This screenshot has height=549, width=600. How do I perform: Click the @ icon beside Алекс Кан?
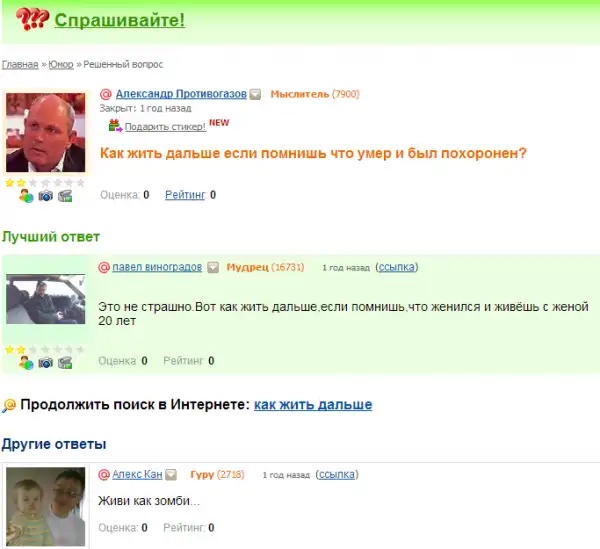click(x=104, y=475)
